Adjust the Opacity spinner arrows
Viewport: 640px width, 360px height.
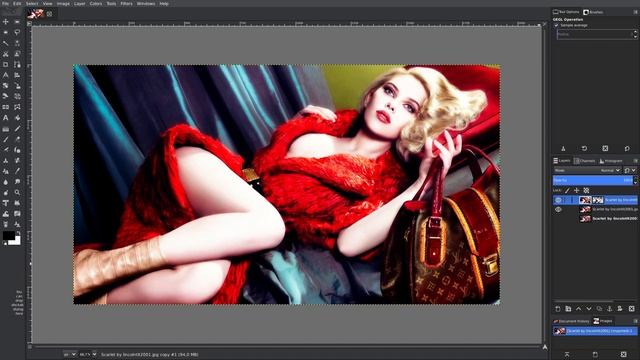(x=635, y=180)
